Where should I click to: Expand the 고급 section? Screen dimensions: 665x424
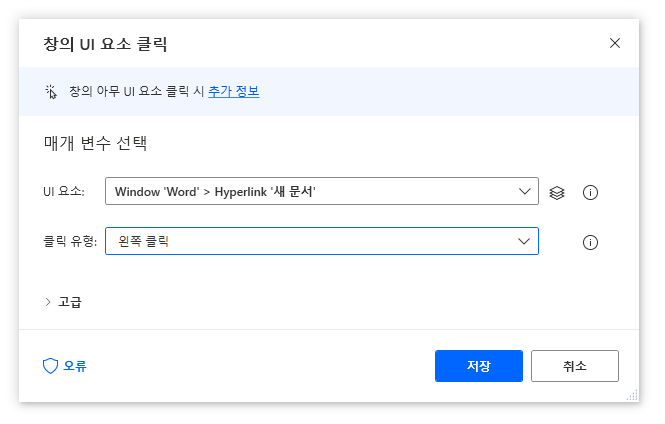pyautogui.click(x=63, y=302)
